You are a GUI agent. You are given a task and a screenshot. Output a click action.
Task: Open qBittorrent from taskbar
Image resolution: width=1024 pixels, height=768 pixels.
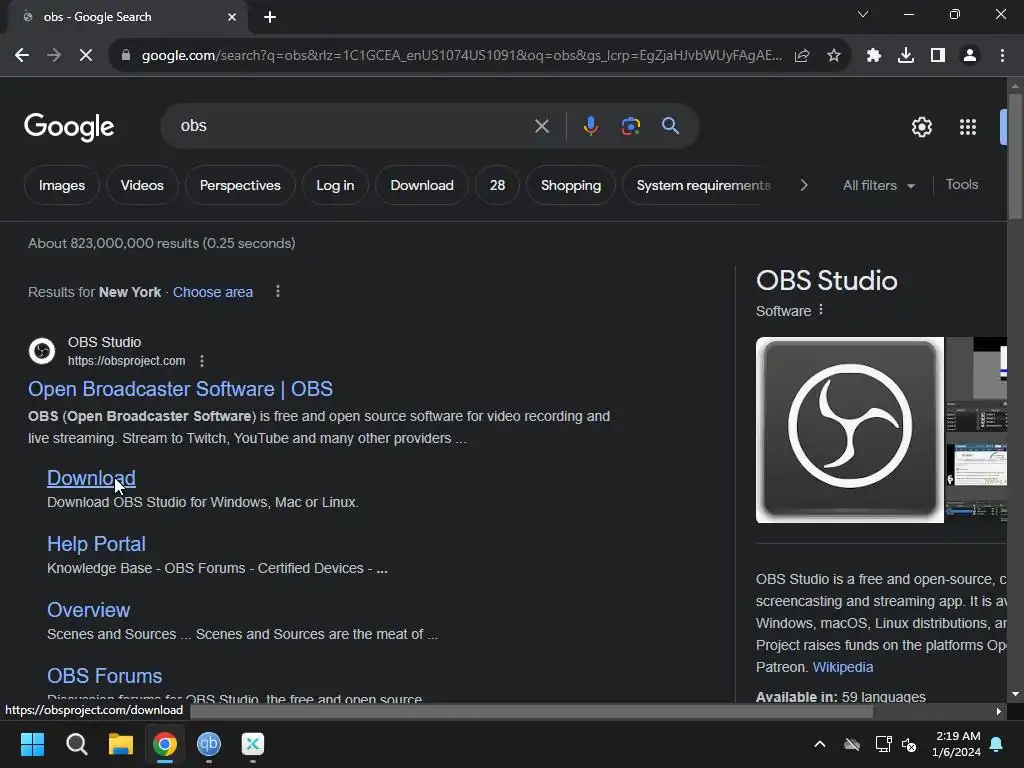click(209, 744)
